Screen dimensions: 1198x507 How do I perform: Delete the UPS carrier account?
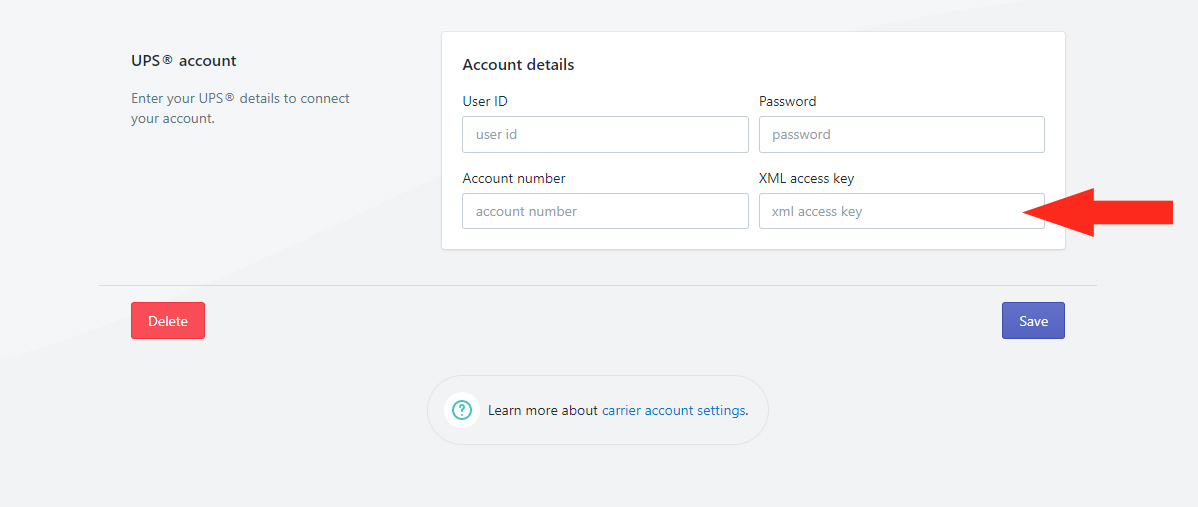pyautogui.click(x=168, y=321)
